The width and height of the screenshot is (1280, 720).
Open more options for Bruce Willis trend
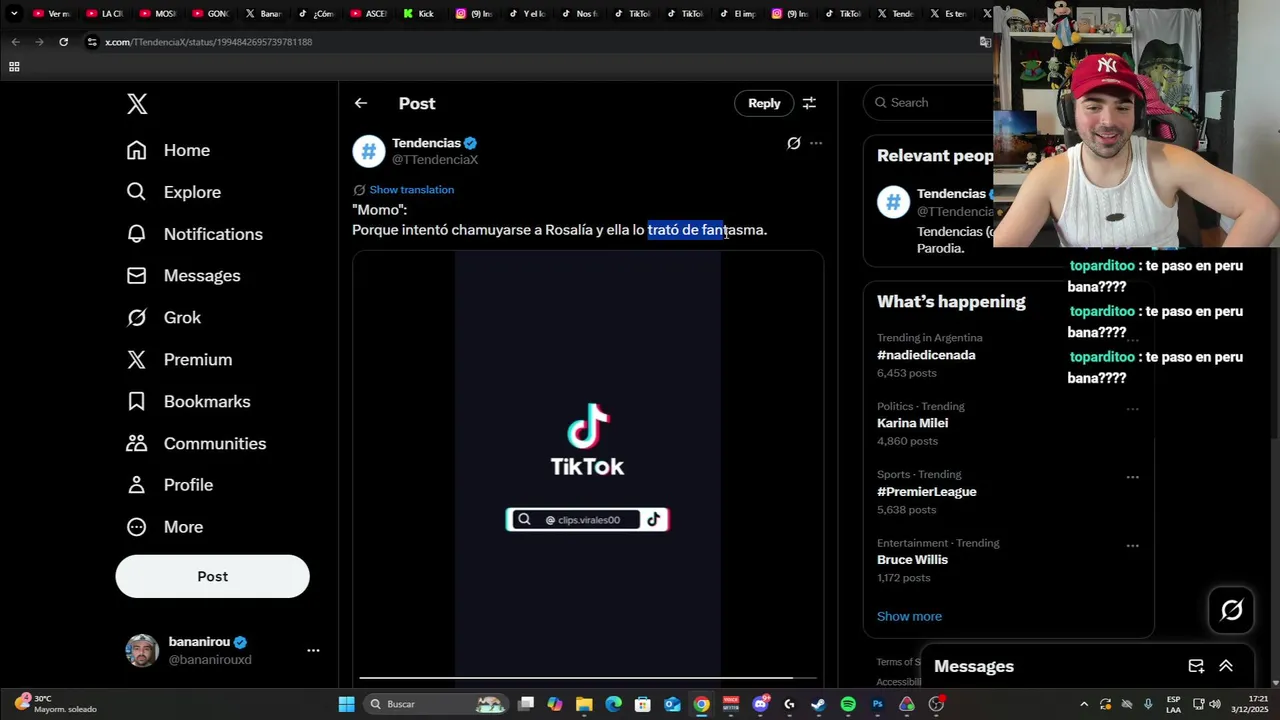1132,546
